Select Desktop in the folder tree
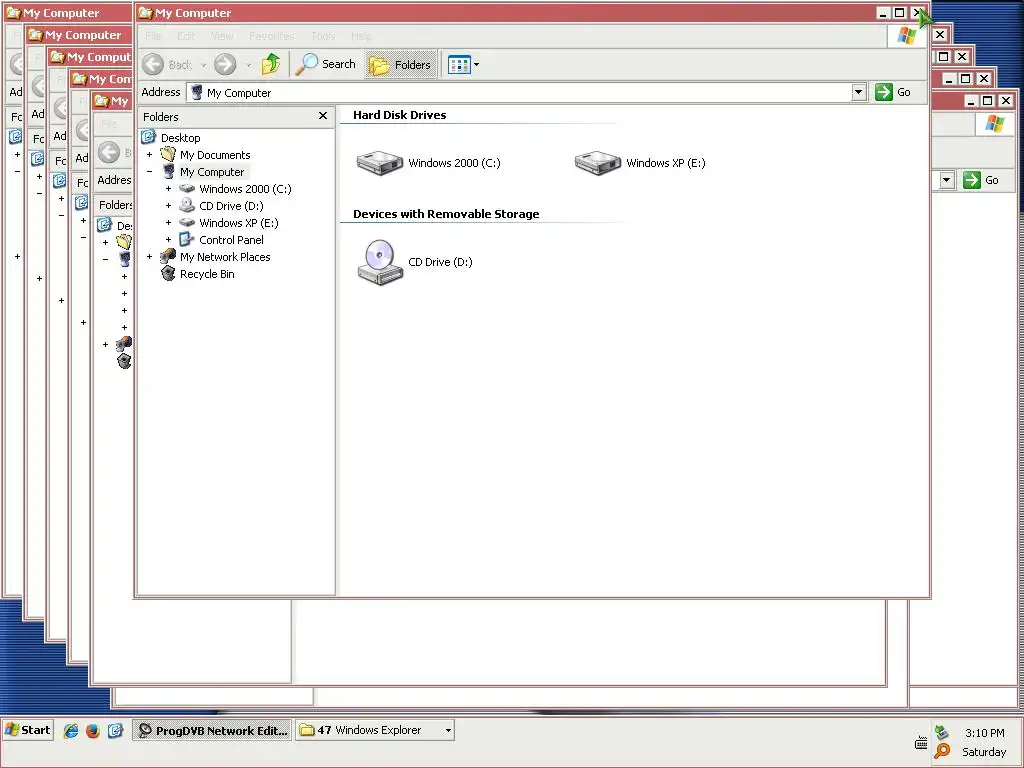The height and width of the screenshot is (768, 1024). [x=180, y=138]
